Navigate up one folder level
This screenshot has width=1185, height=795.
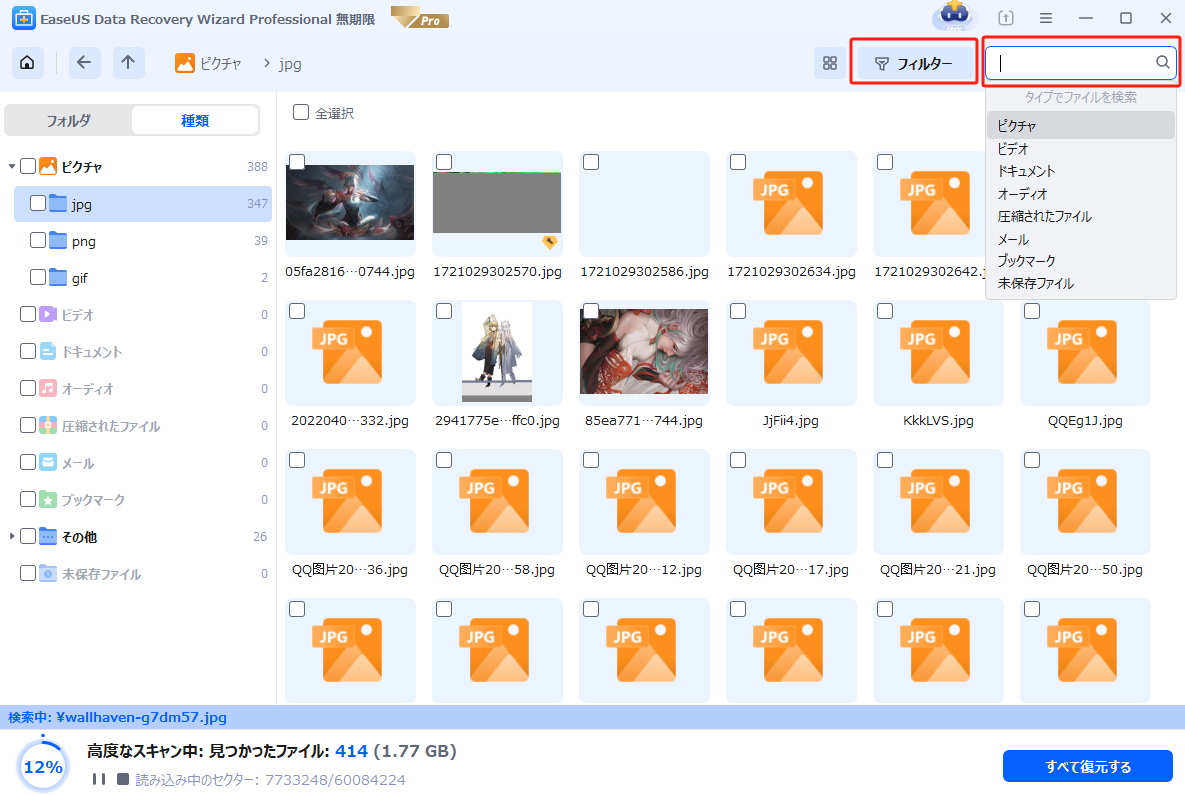pos(128,63)
